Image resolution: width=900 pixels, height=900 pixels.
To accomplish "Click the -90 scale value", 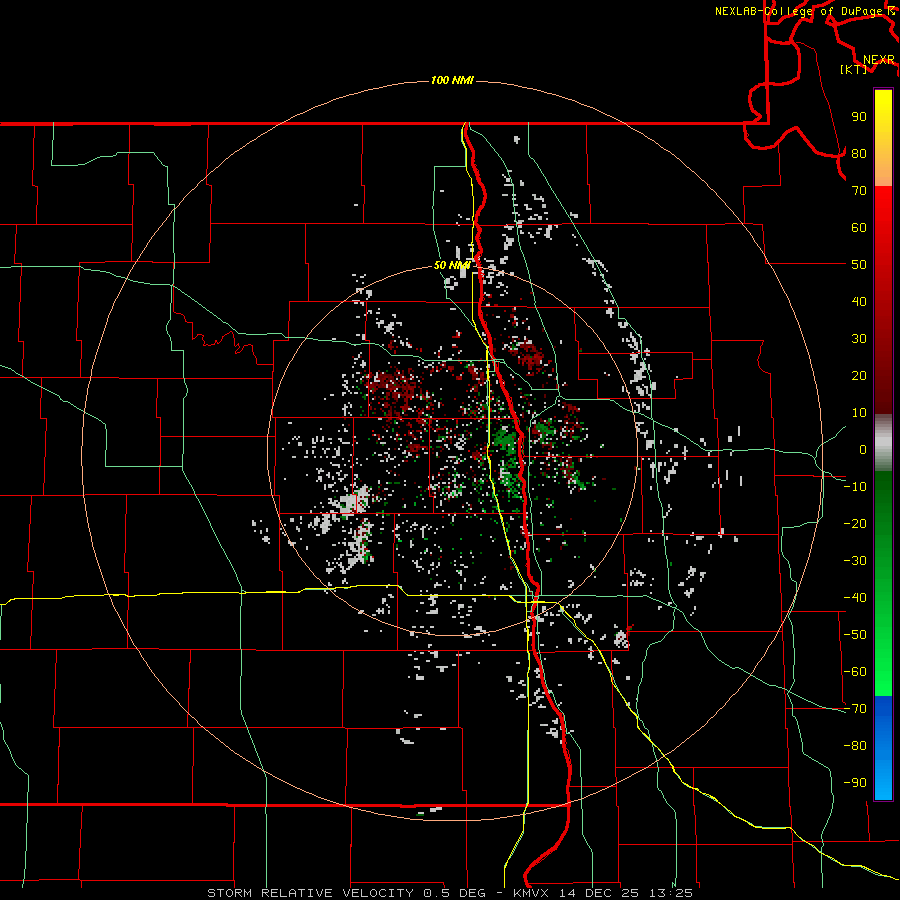I will [855, 783].
